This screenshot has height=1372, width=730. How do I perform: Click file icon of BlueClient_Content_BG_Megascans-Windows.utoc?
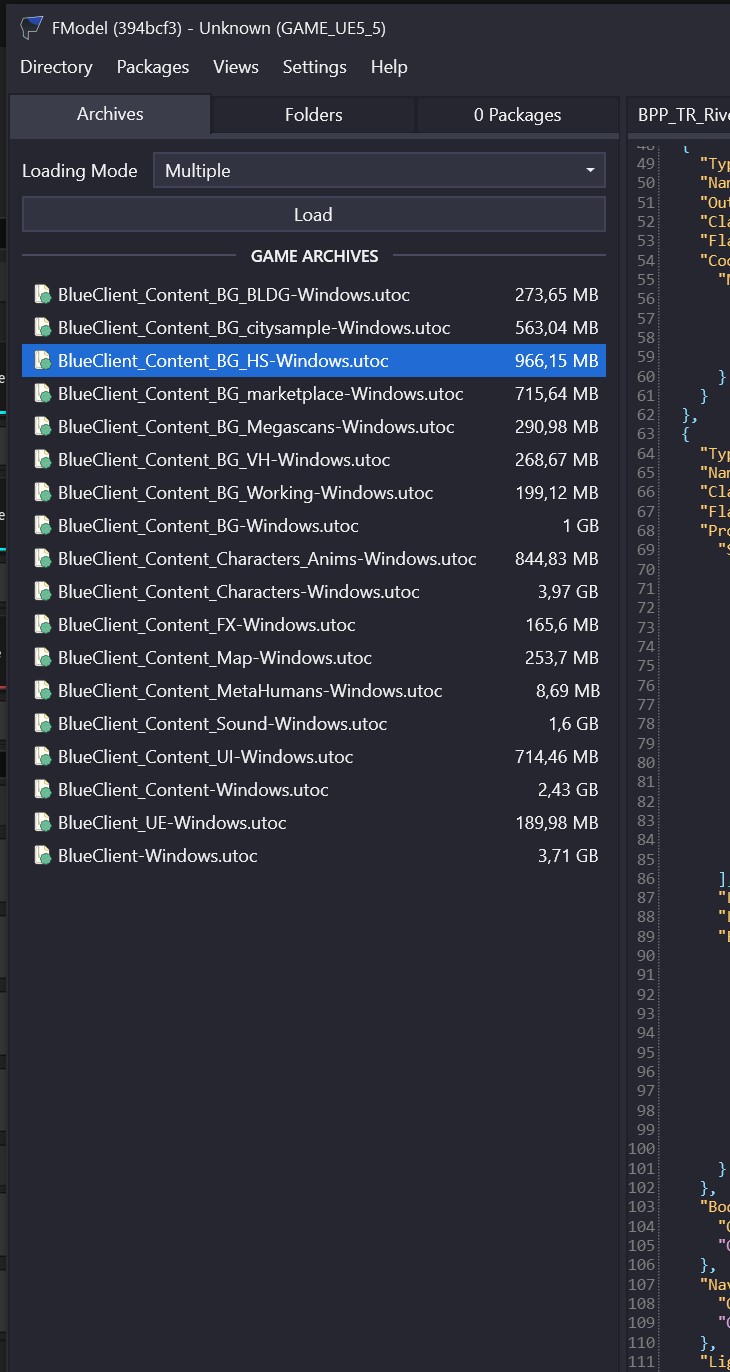[42, 427]
